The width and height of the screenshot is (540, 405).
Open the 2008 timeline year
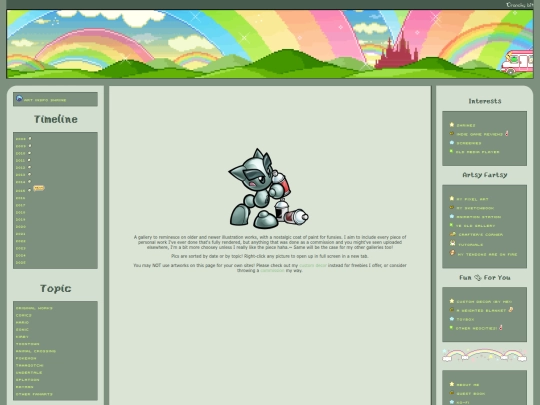[x=21, y=139]
